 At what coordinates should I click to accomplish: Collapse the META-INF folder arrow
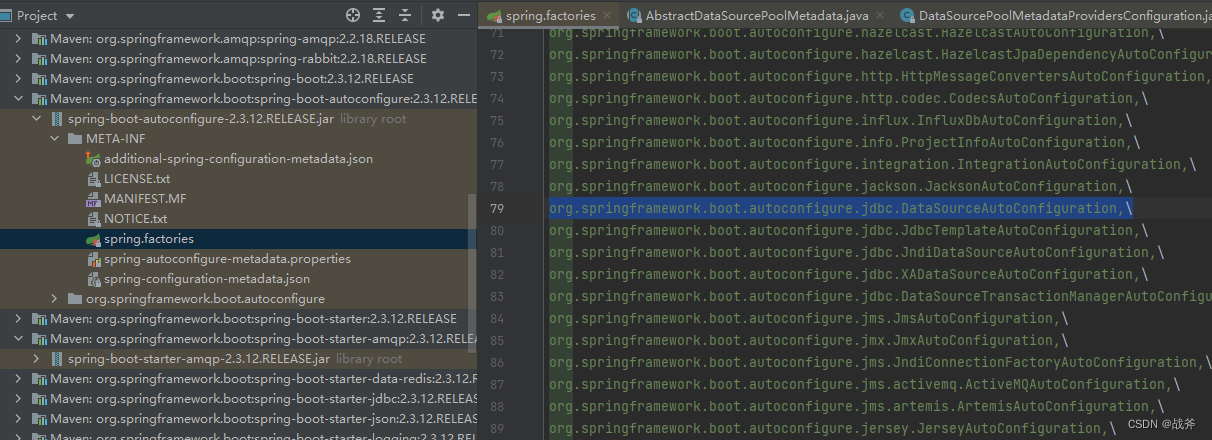(x=56, y=138)
